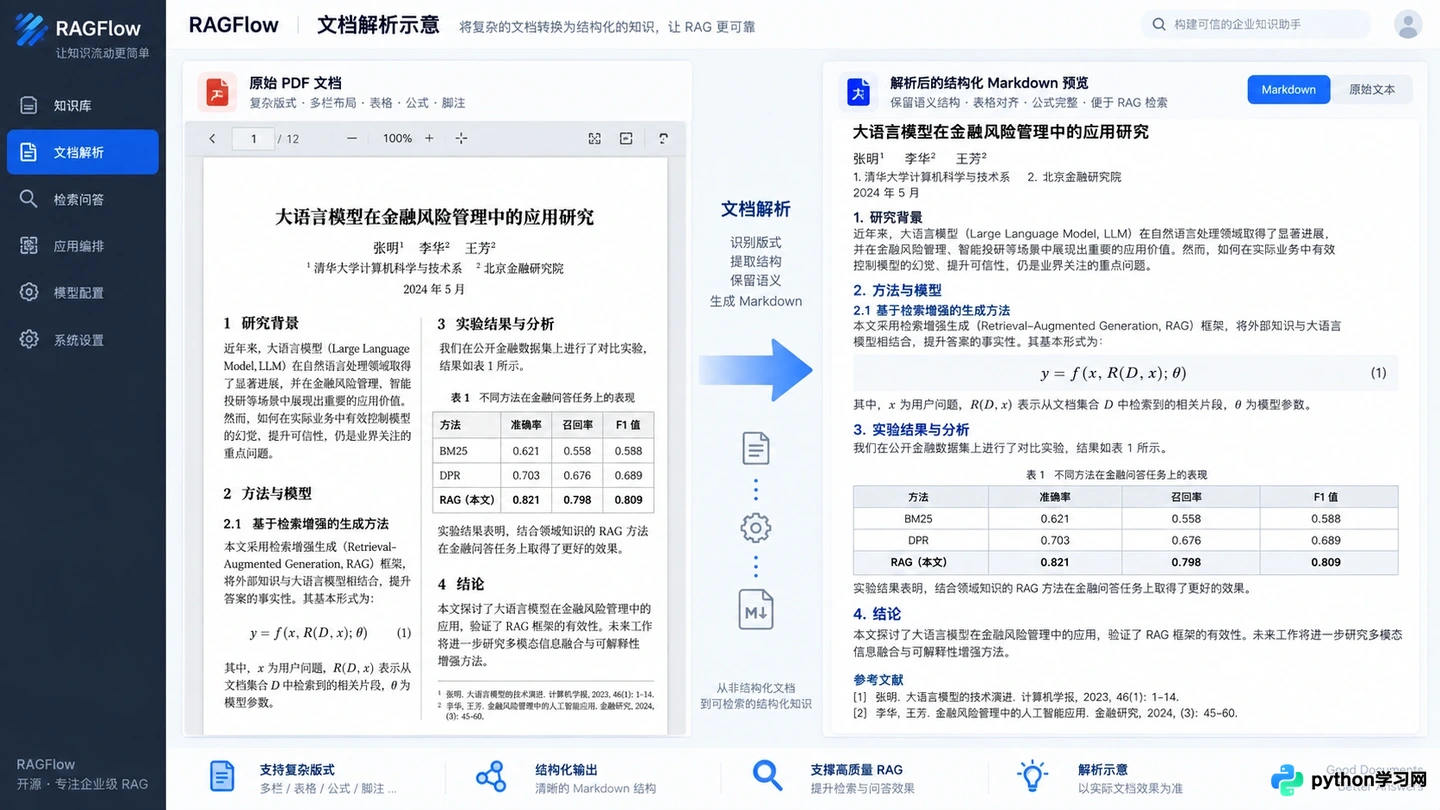This screenshot has height=810, width=1440.
Task: Click the document icon in the middle pipeline
Action: pos(756,448)
